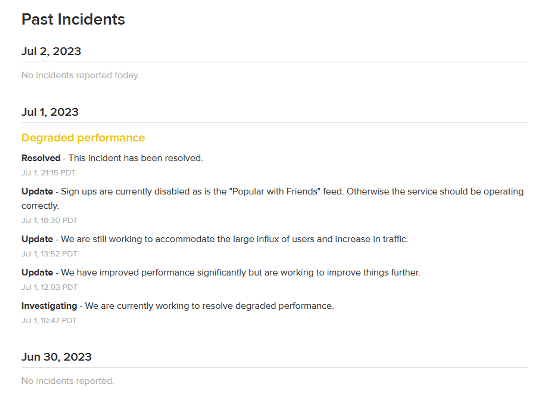The height and width of the screenshot is (402, 560).
Task: Select the Jun 30, 2023 date heading
Action: click(56, 357)
